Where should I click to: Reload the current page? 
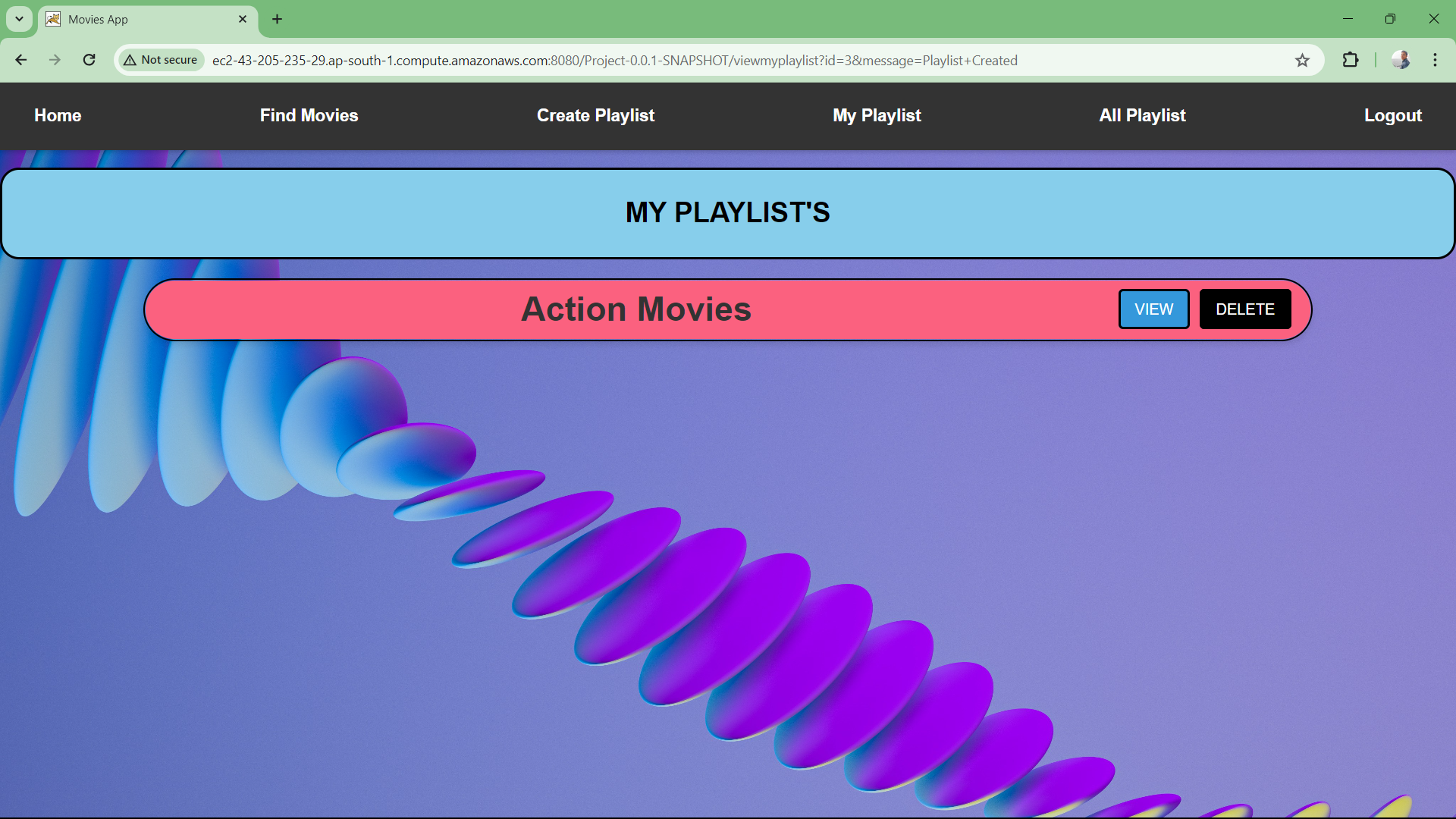tap(89, 60)
